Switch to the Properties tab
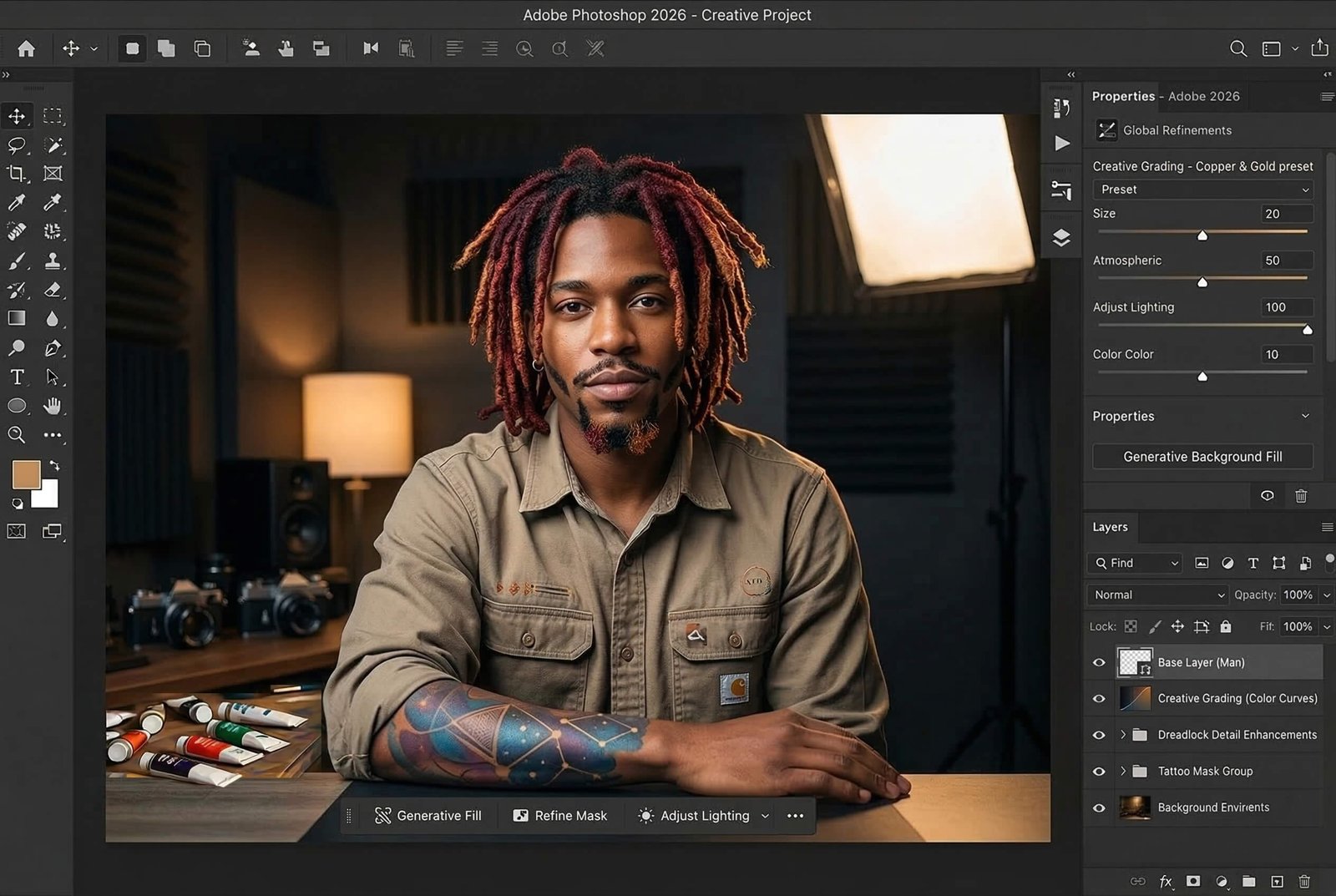Image resolution: width=1336 pixels, height=896 pixels. tap(1123, 96)
